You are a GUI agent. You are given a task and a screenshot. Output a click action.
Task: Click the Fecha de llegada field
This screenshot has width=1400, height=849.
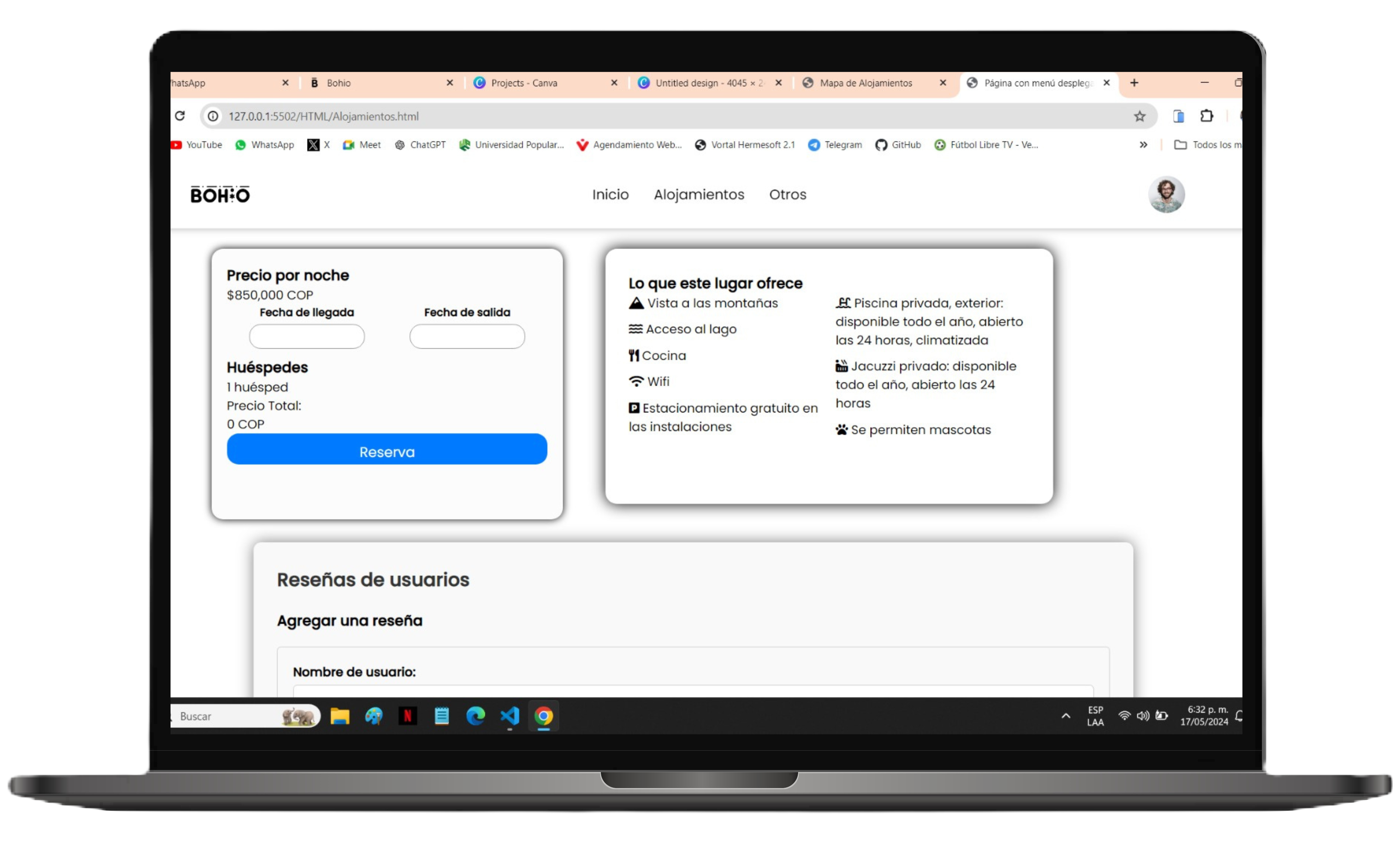pos(307,337)
